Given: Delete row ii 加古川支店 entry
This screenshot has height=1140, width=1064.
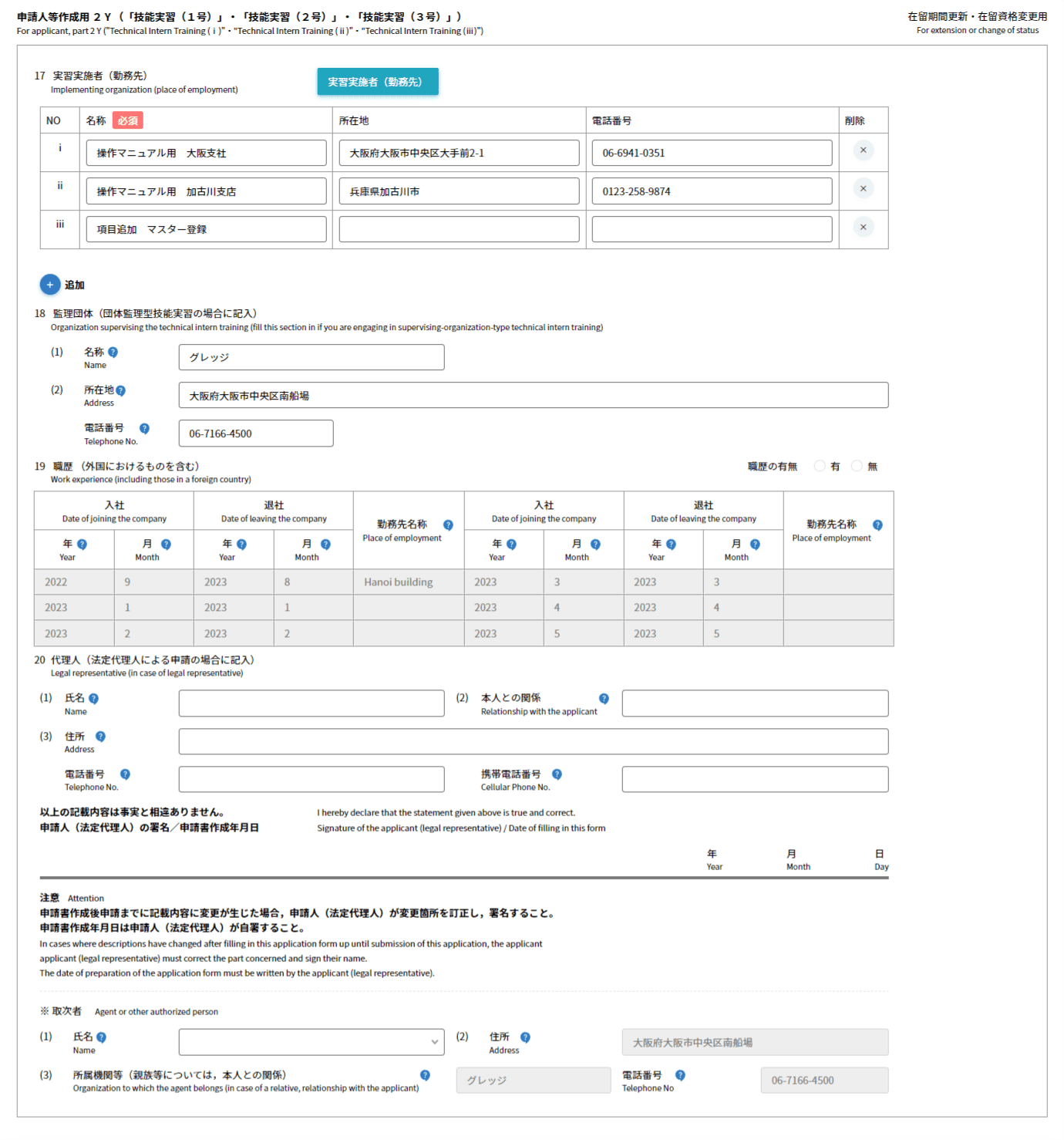Looking at the screenshot, I should click(863, 189).
